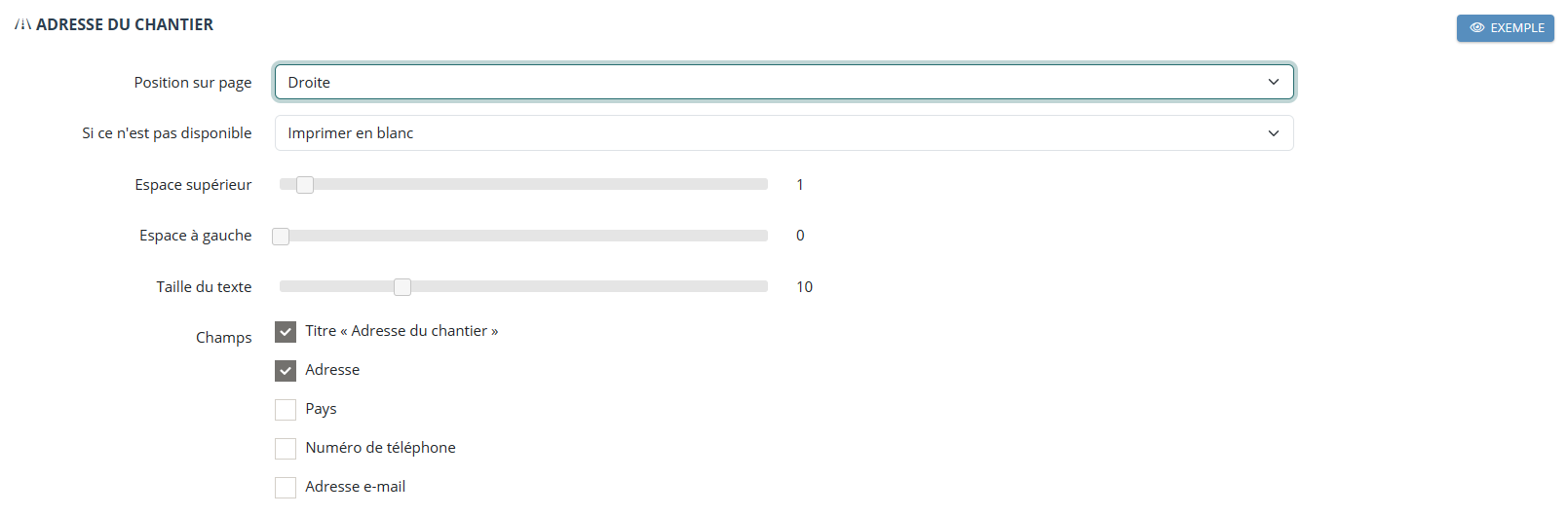Click the chevron arrow of the Droite select
1568x516 pixels.
(x=1274, y=82)
